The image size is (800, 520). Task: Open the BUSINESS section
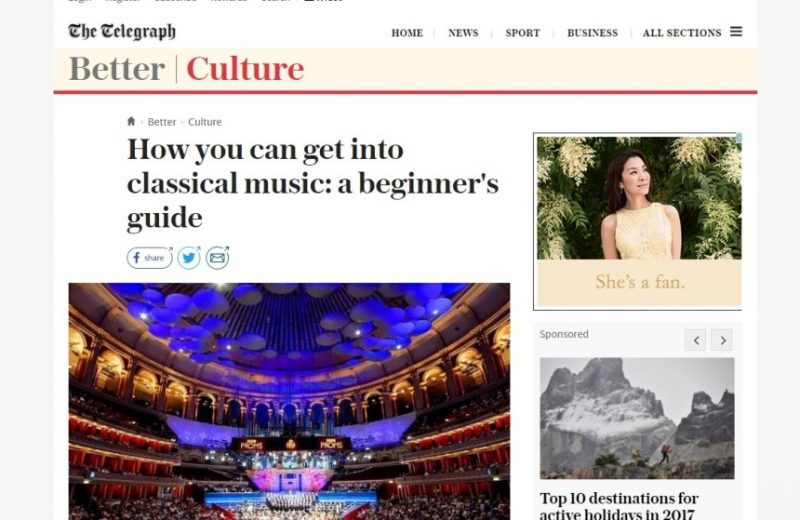[592, 33]
